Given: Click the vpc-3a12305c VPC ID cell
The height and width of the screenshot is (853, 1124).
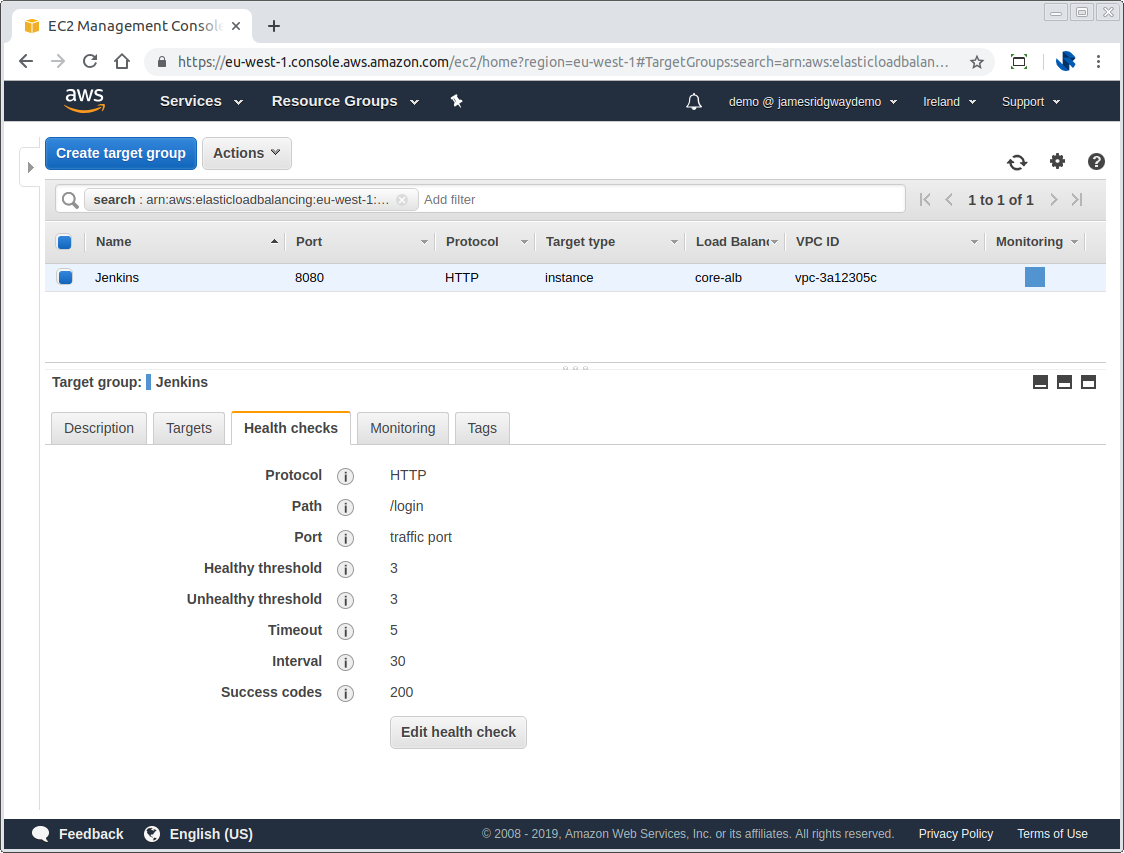Looking at the screenshot, I should [836, 278].
